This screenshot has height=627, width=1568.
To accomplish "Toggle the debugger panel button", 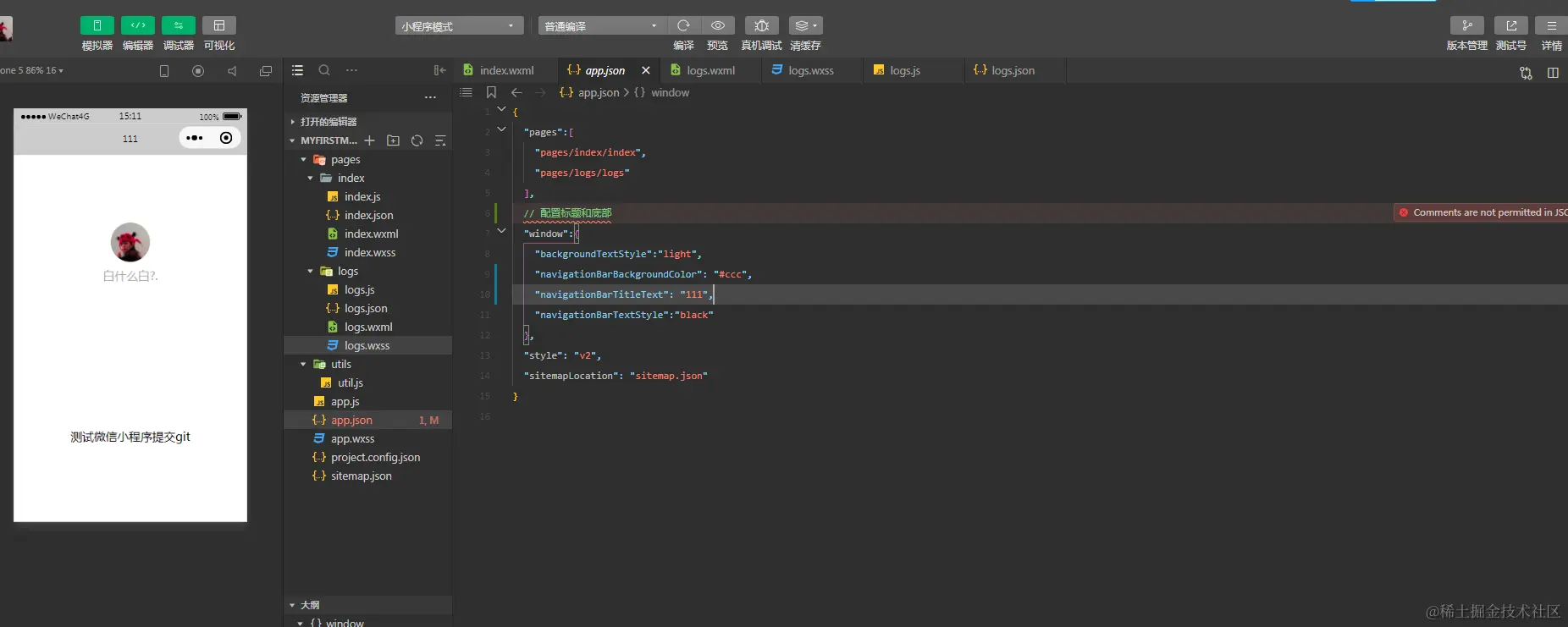I will point(178,25).
